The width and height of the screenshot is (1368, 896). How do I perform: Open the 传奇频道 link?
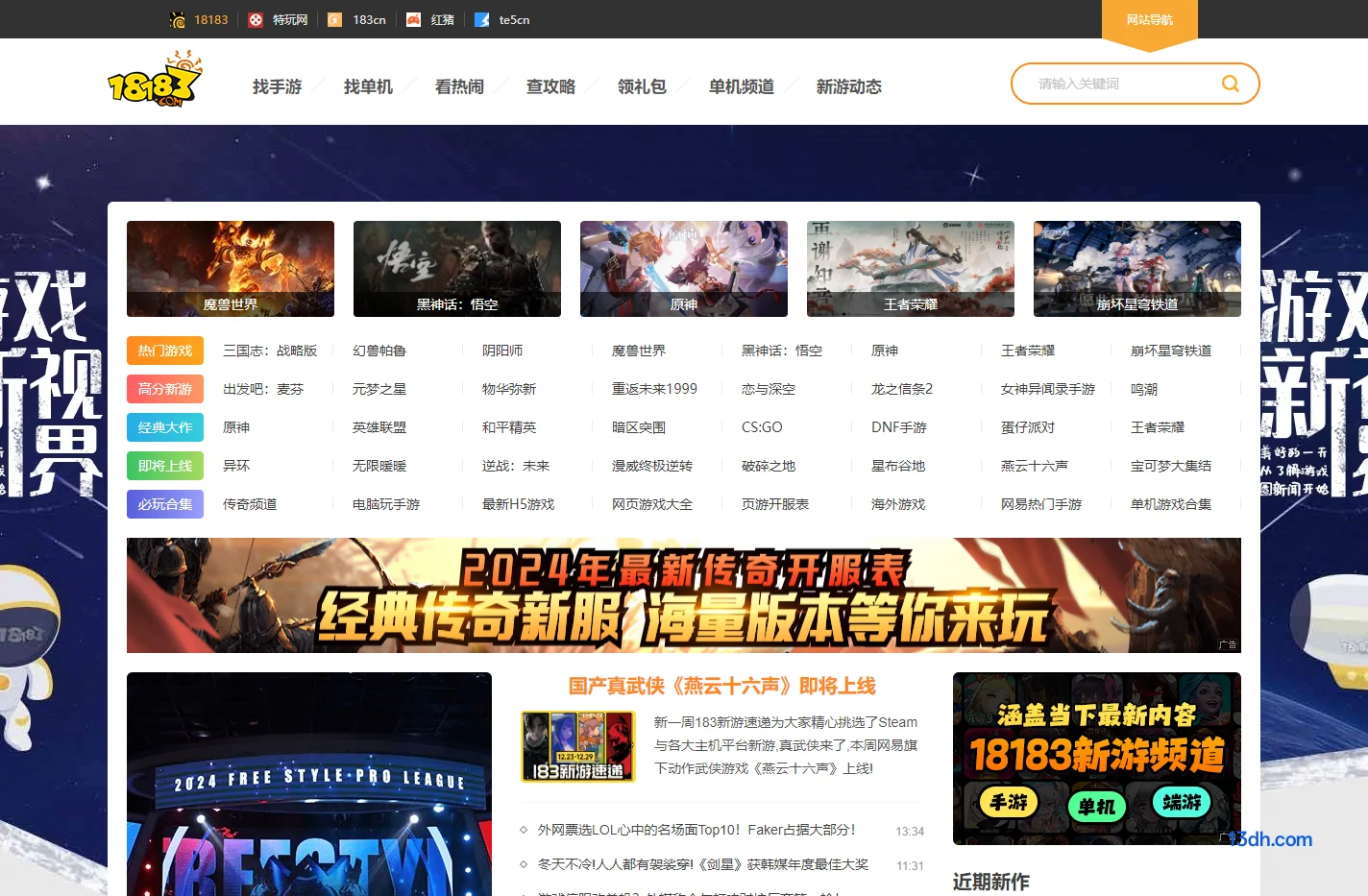(x=250, y=504)
